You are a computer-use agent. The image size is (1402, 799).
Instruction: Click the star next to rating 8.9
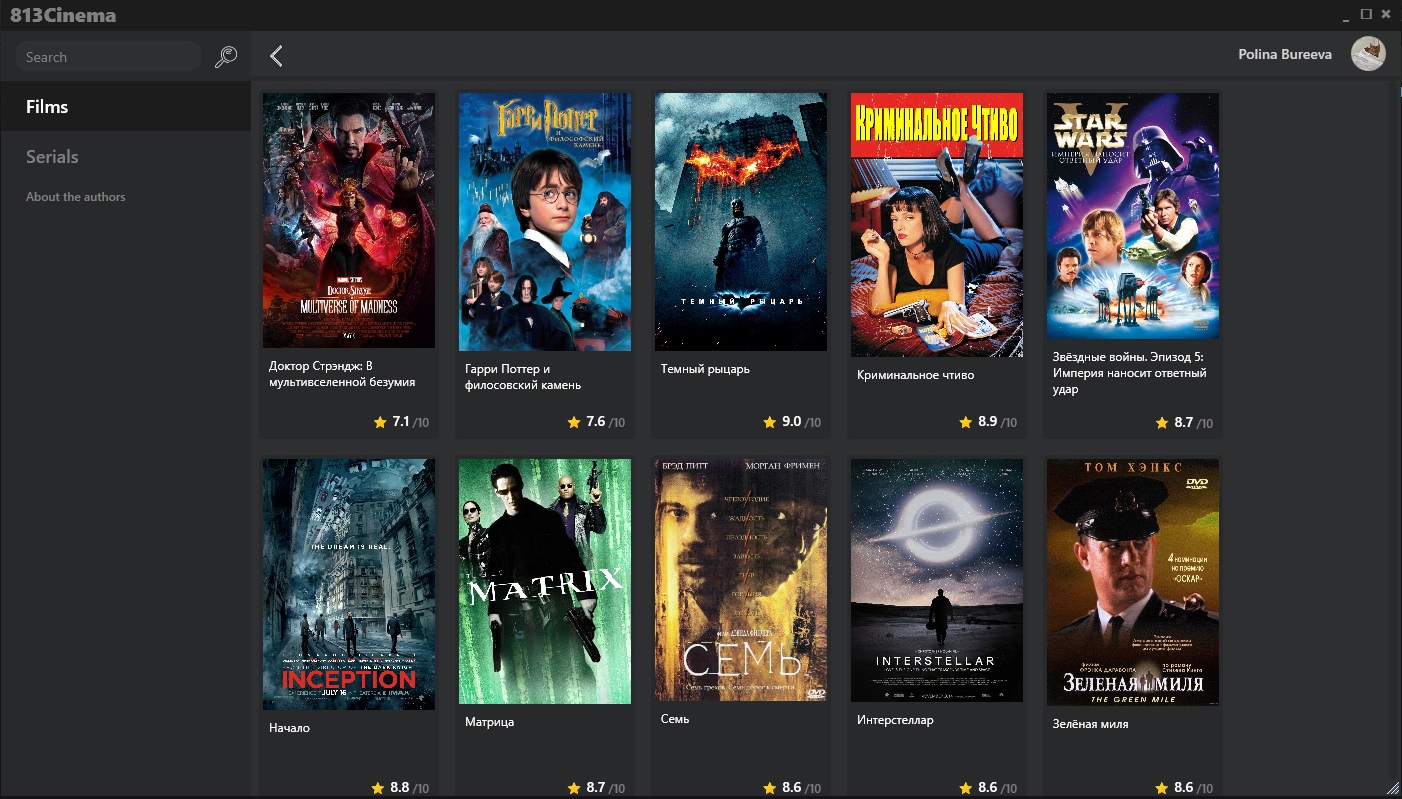966,422
